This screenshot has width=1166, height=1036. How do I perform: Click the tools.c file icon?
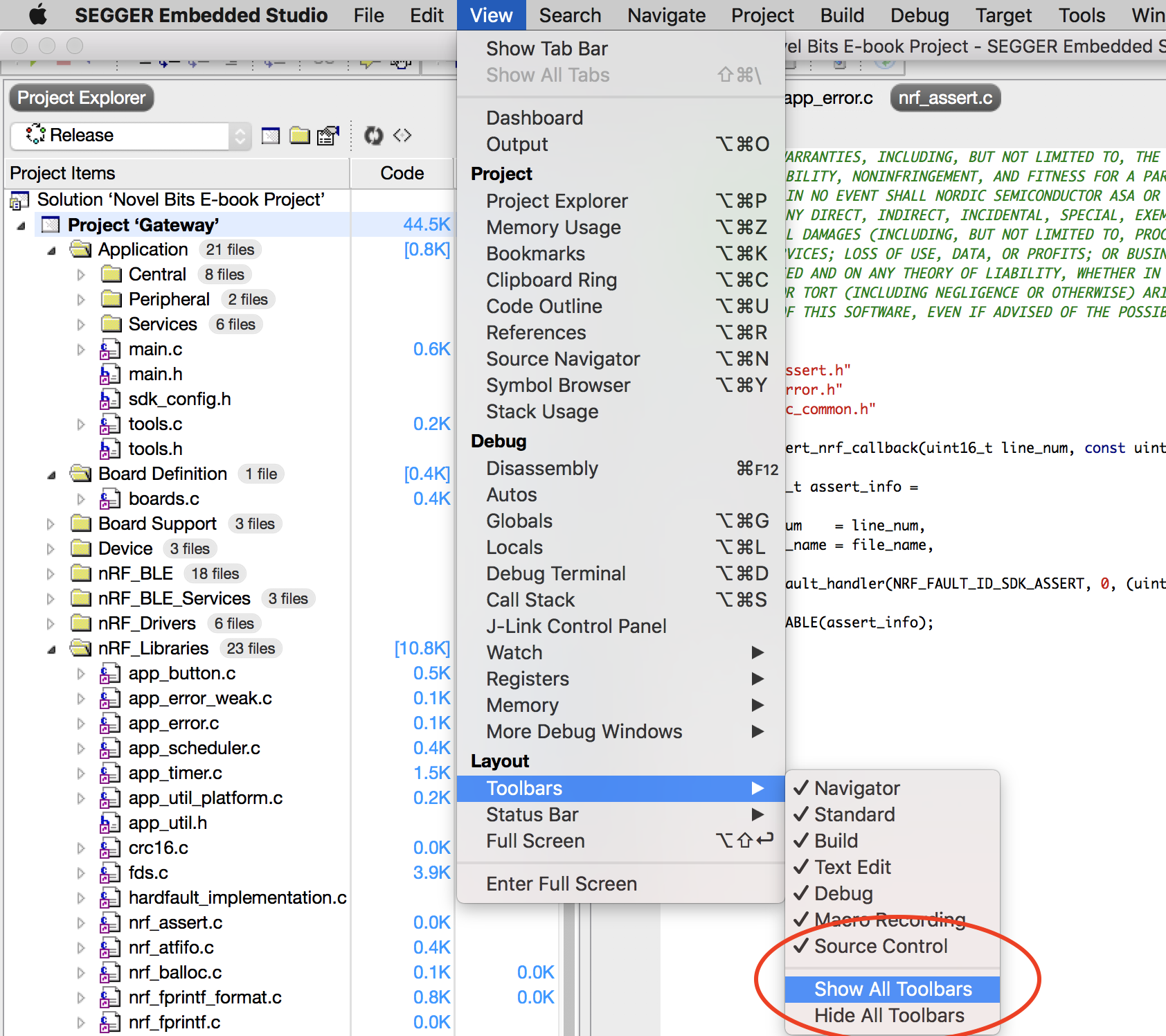109,425
